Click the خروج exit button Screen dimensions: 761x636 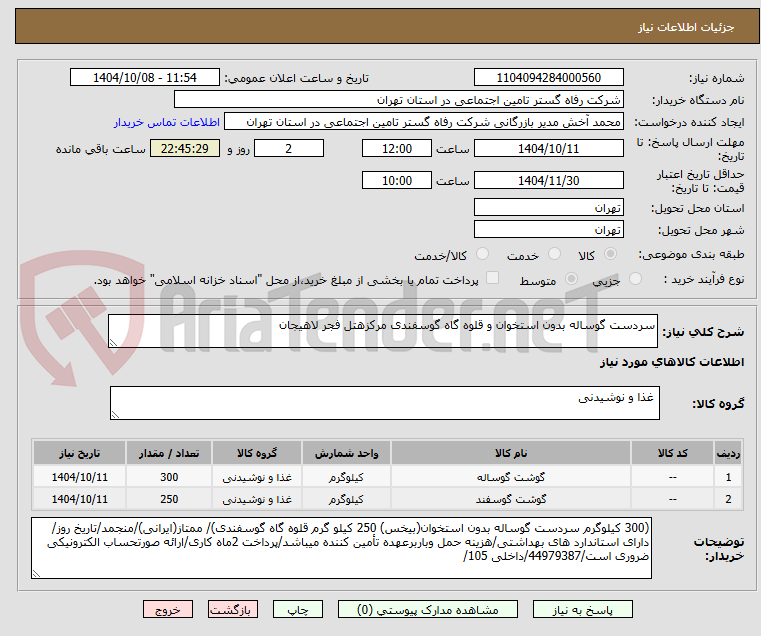[x=167, y=609]
